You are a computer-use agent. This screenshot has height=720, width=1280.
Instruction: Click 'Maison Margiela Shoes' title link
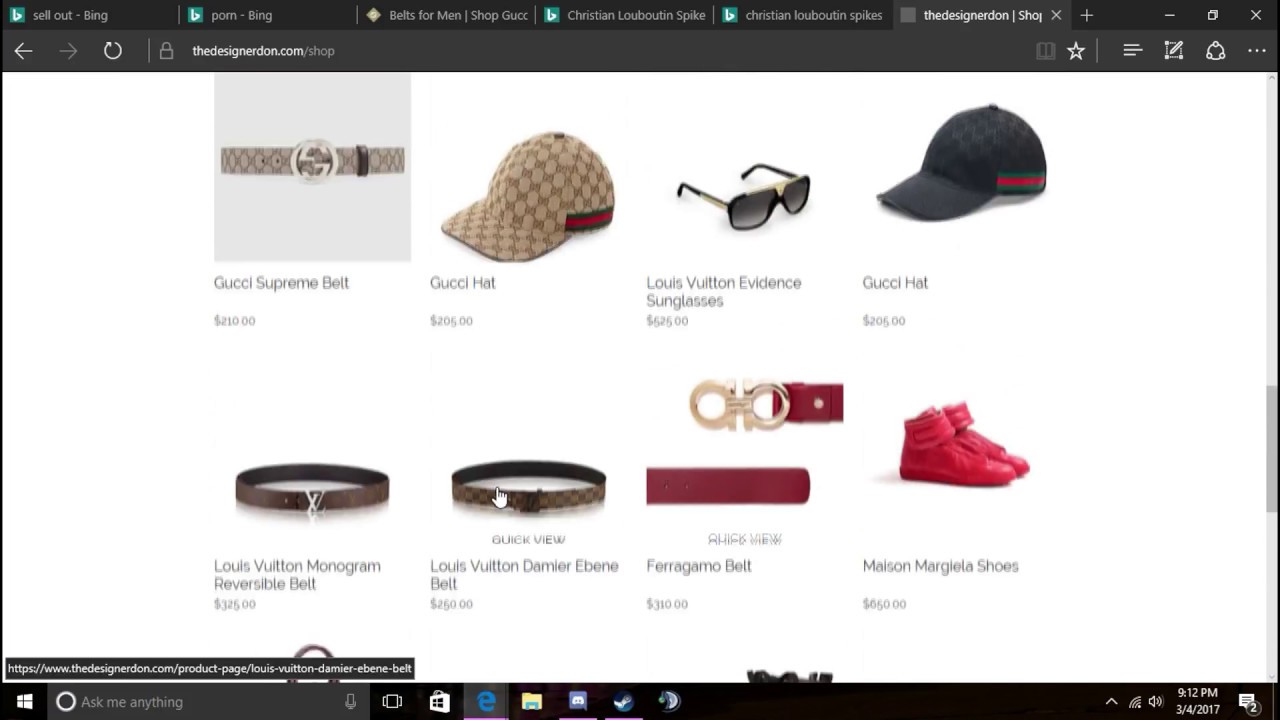coord(940,566)
